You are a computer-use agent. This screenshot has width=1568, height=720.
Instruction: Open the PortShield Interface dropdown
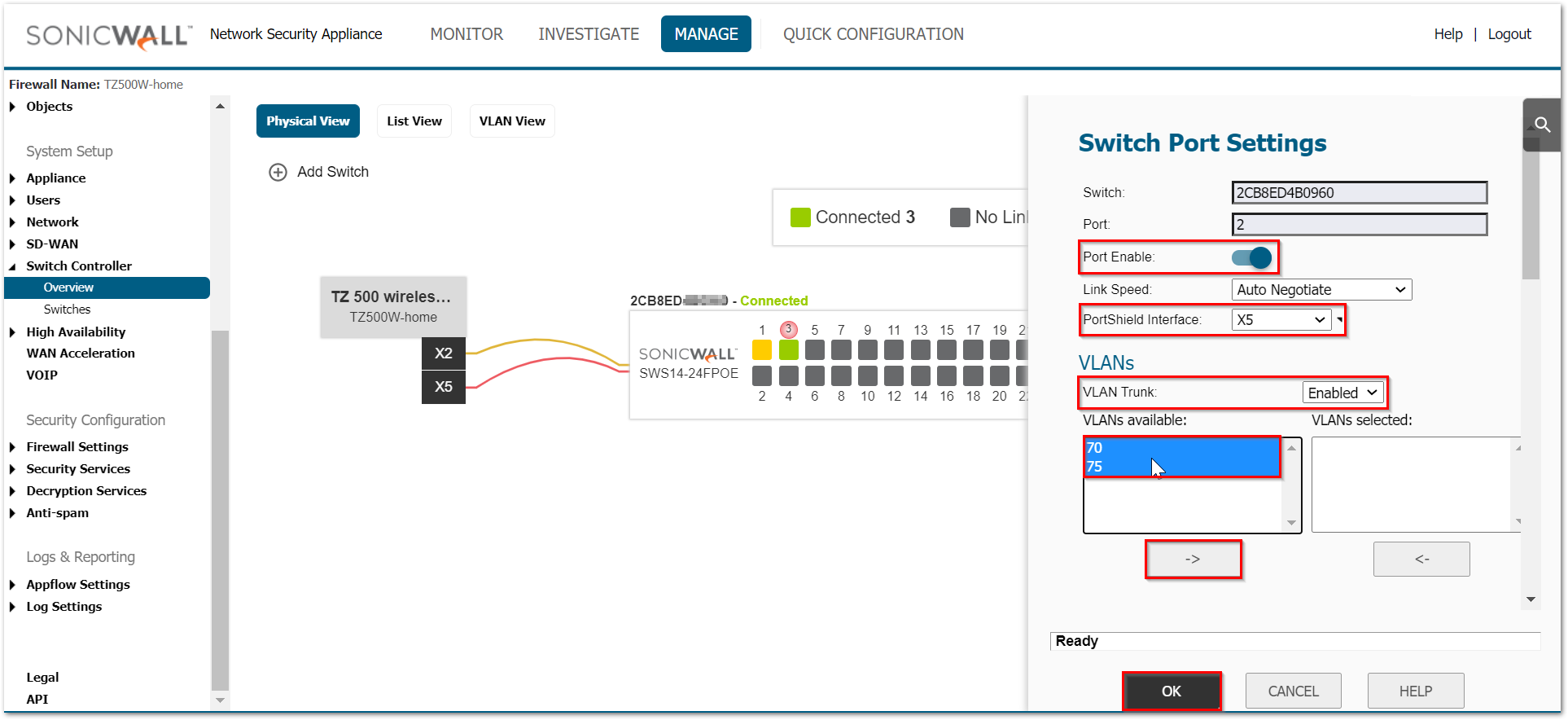coord(1281,320)
